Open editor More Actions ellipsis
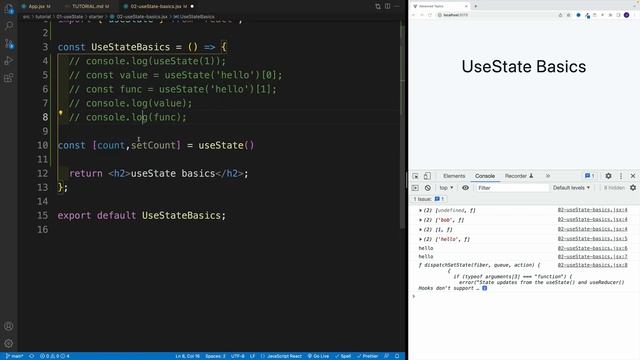640x360 pixels. coord(397,6)
